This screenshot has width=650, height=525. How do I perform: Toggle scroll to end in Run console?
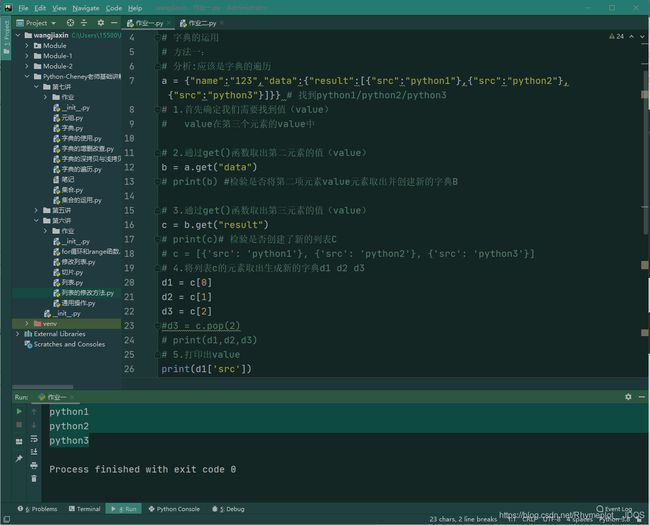point(34,452)
